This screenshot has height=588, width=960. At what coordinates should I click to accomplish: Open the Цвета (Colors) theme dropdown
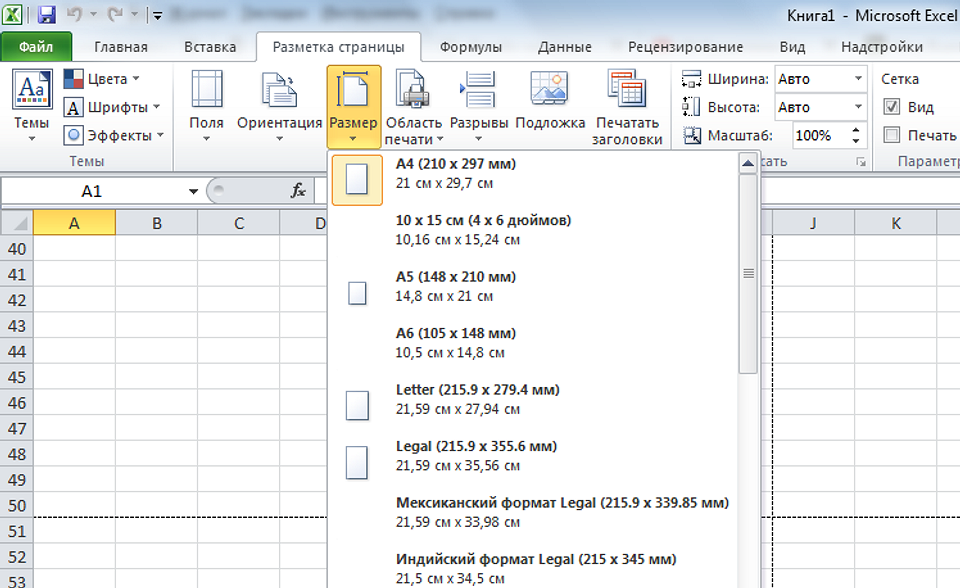click(x=102, y=79)
